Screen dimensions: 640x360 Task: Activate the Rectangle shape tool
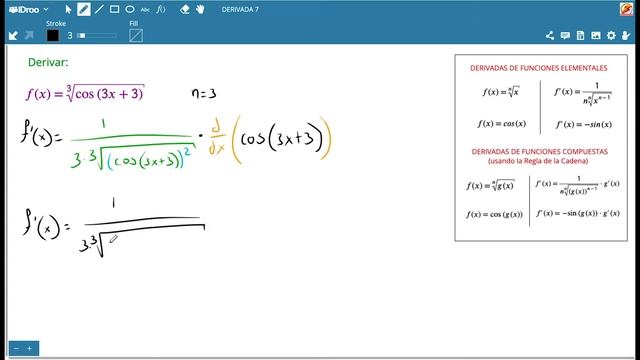click(x=115, y=9)
